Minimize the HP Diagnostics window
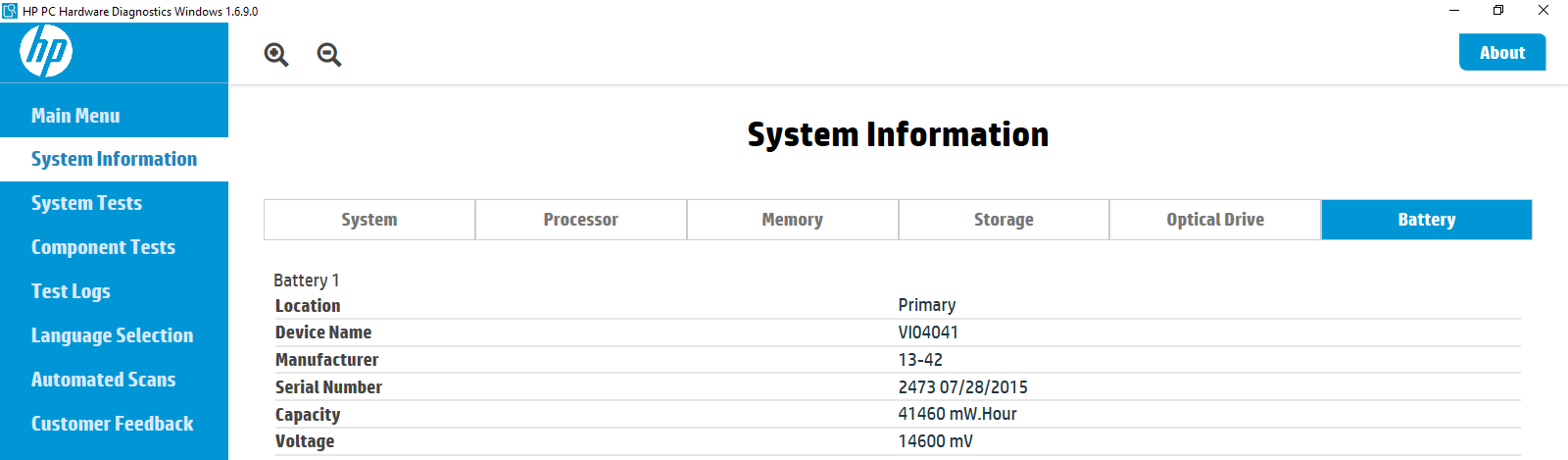 click(1454, 11)
